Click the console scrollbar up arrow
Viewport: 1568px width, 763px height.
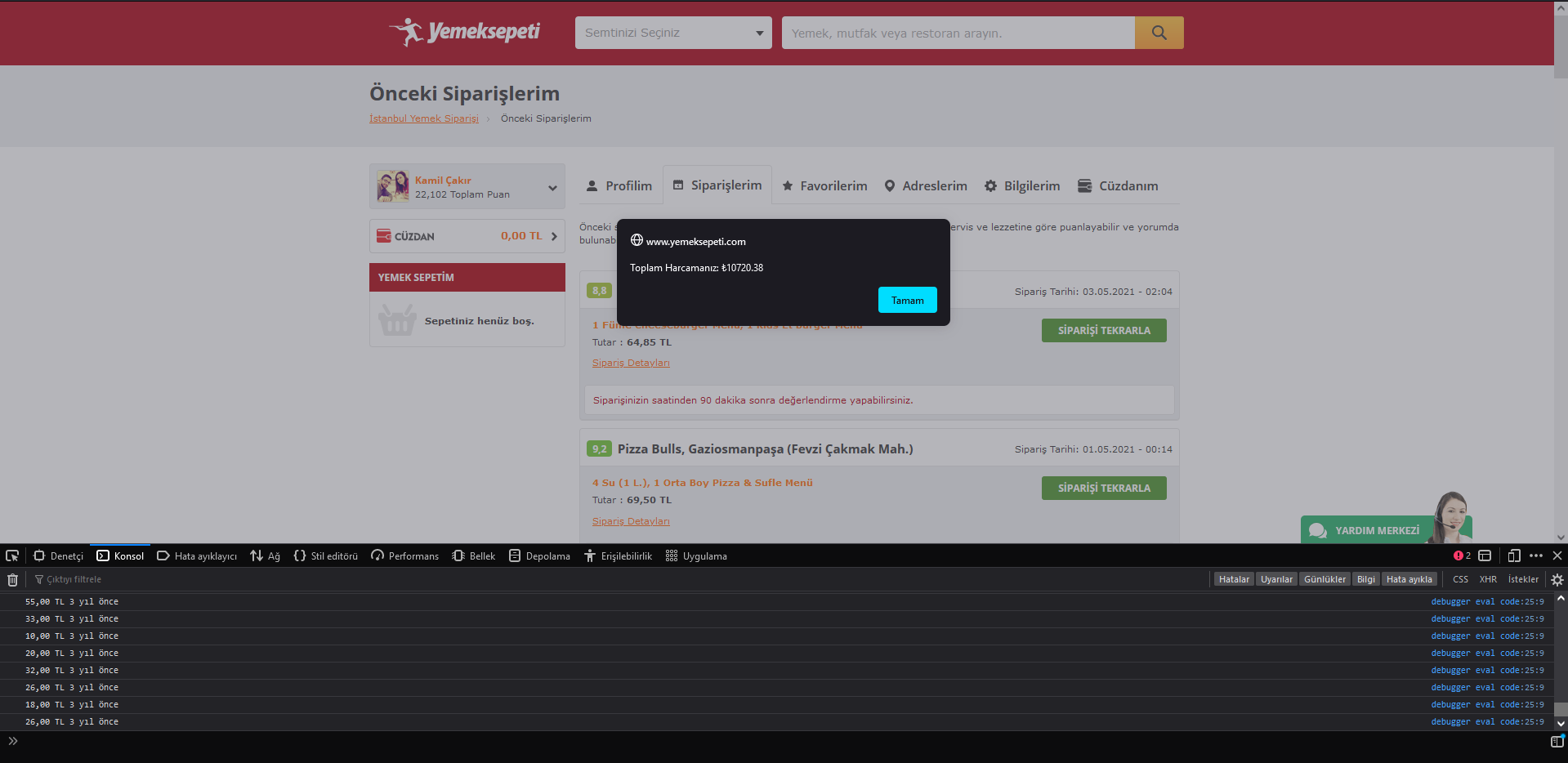click(1561, 599)
